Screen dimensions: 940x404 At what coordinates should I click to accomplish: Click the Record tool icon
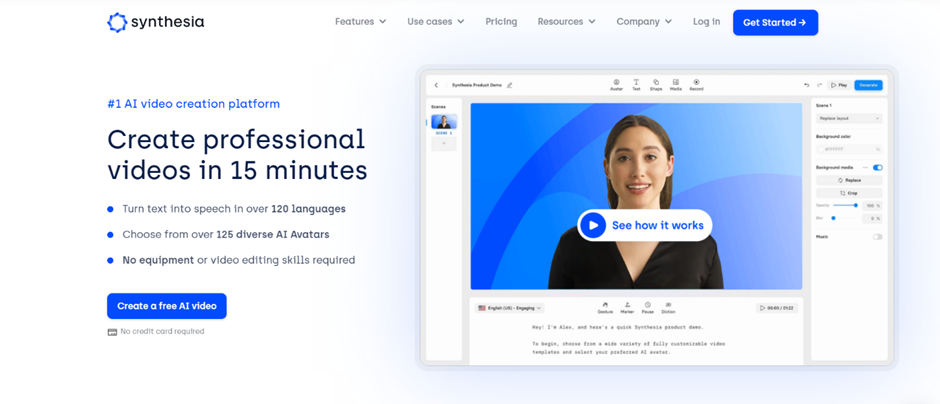696,82
